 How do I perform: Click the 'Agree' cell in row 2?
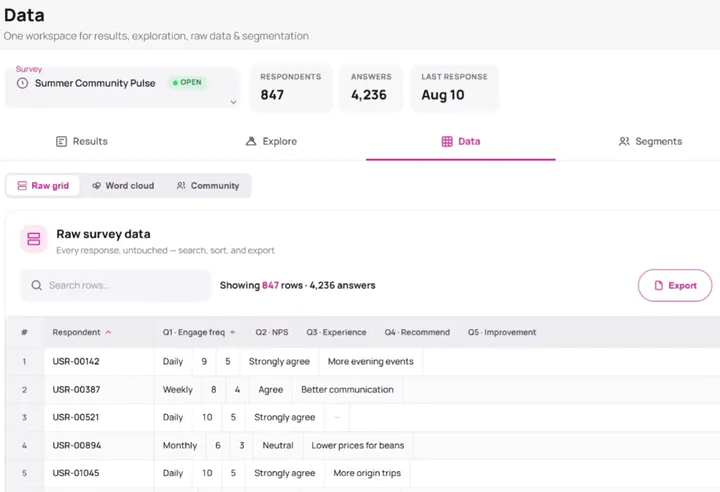(270, 390)
